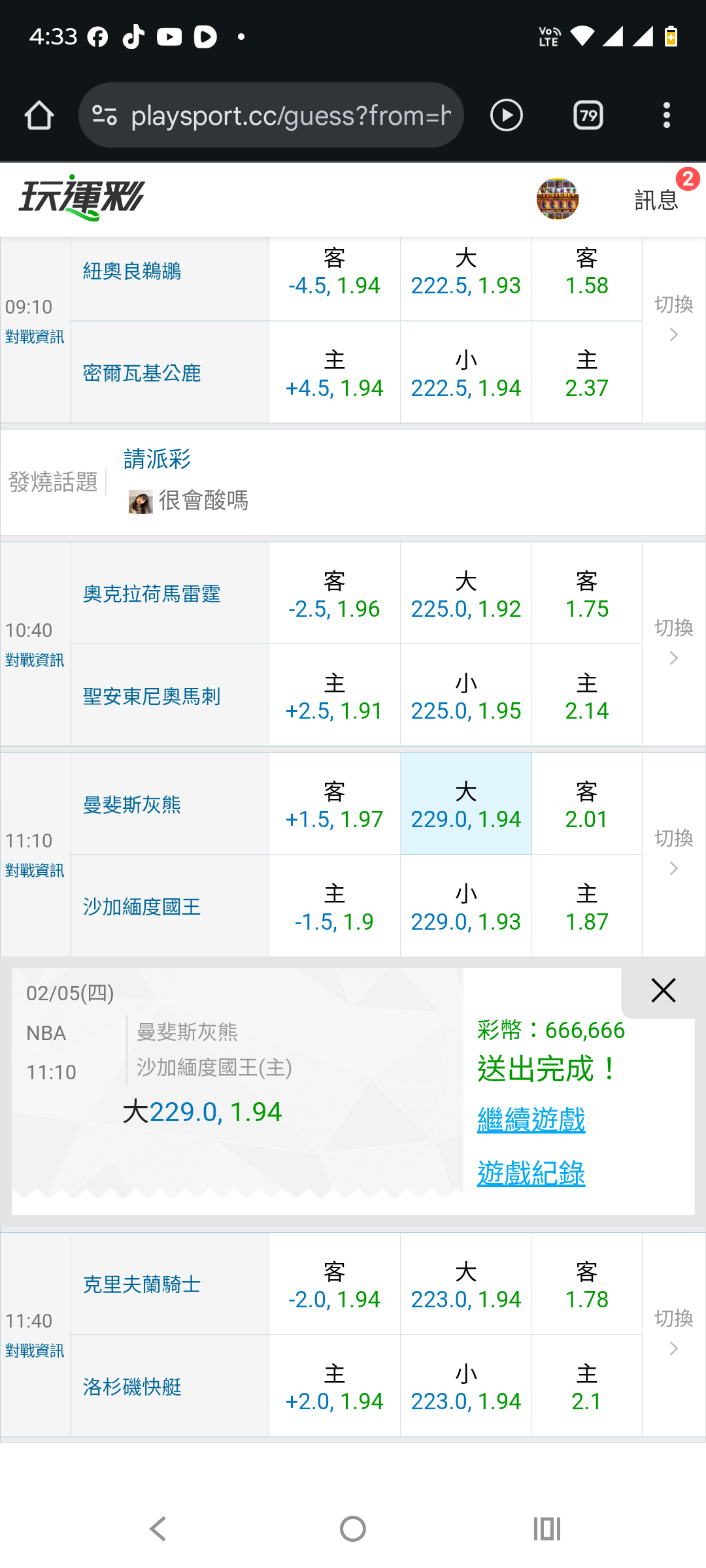
Task: Open the site info icon in address bar
Action: [105, 116]
